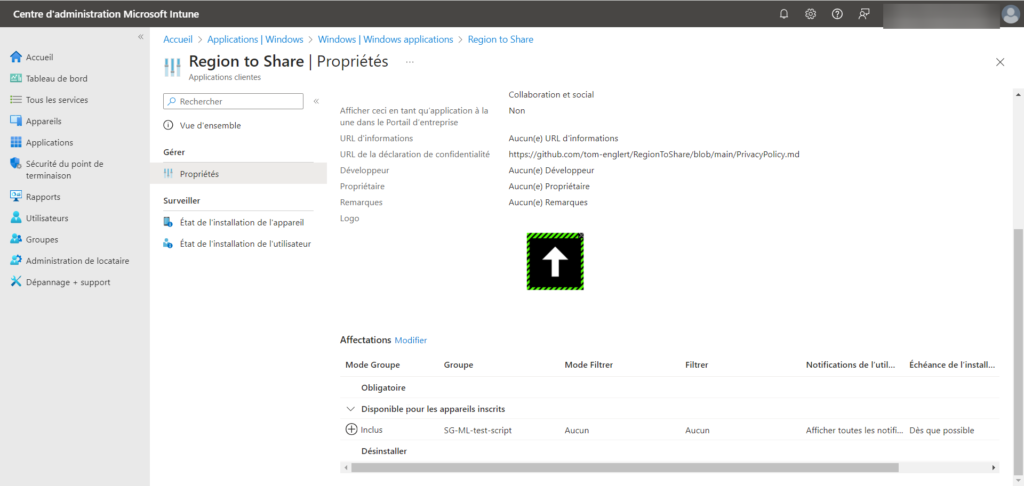
Task: Collapse the resource menu next to search
Action: pos(316,101)
